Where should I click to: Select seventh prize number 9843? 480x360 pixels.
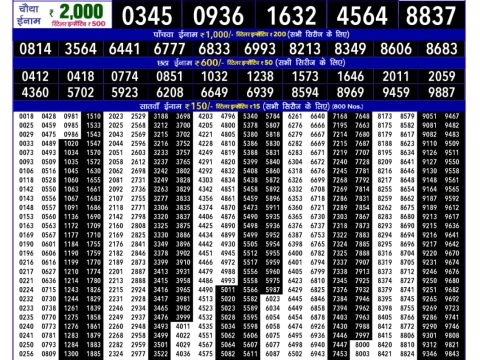pyautogui.click(x=452, y=354)
